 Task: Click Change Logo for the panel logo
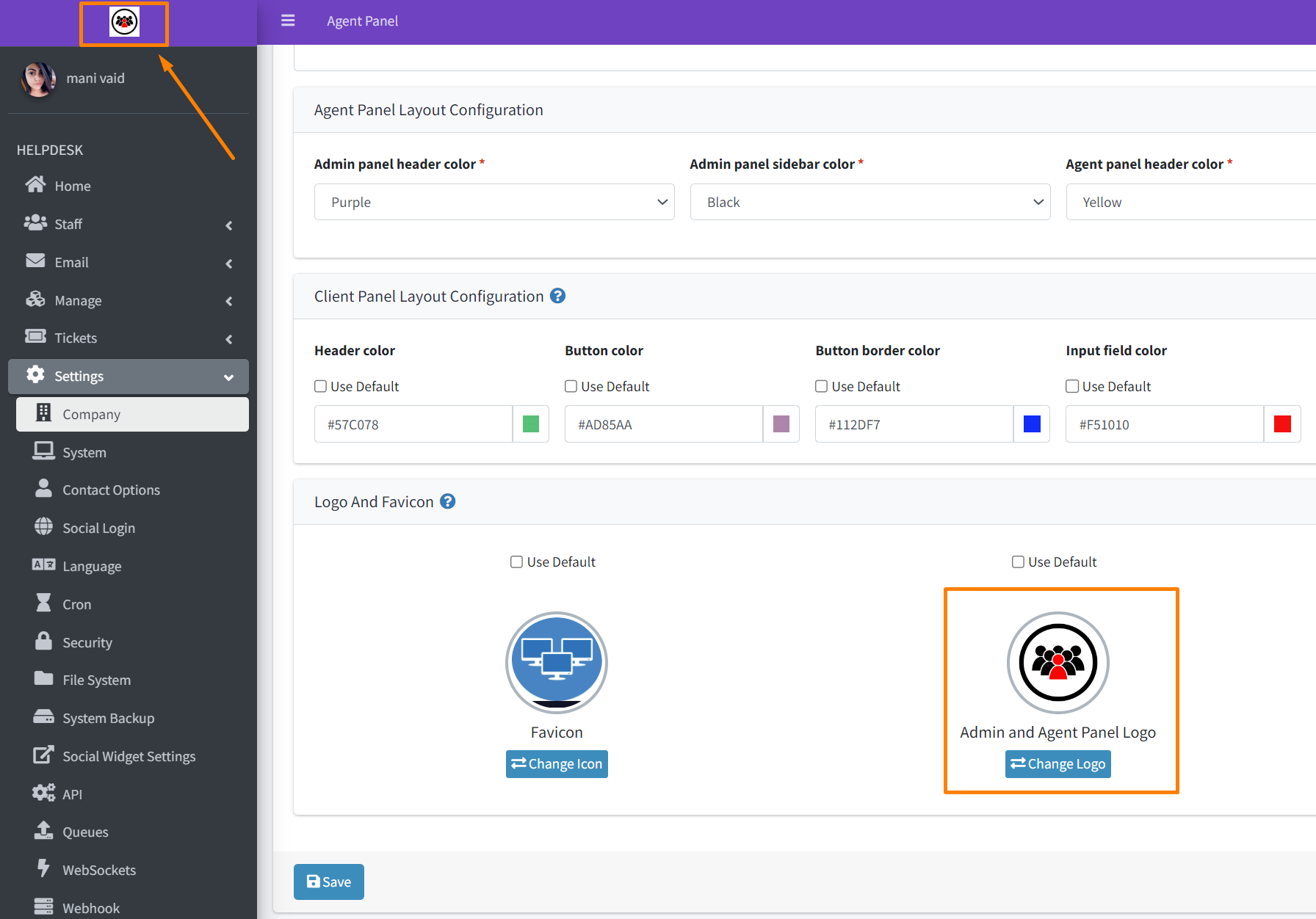(1057, 763)
